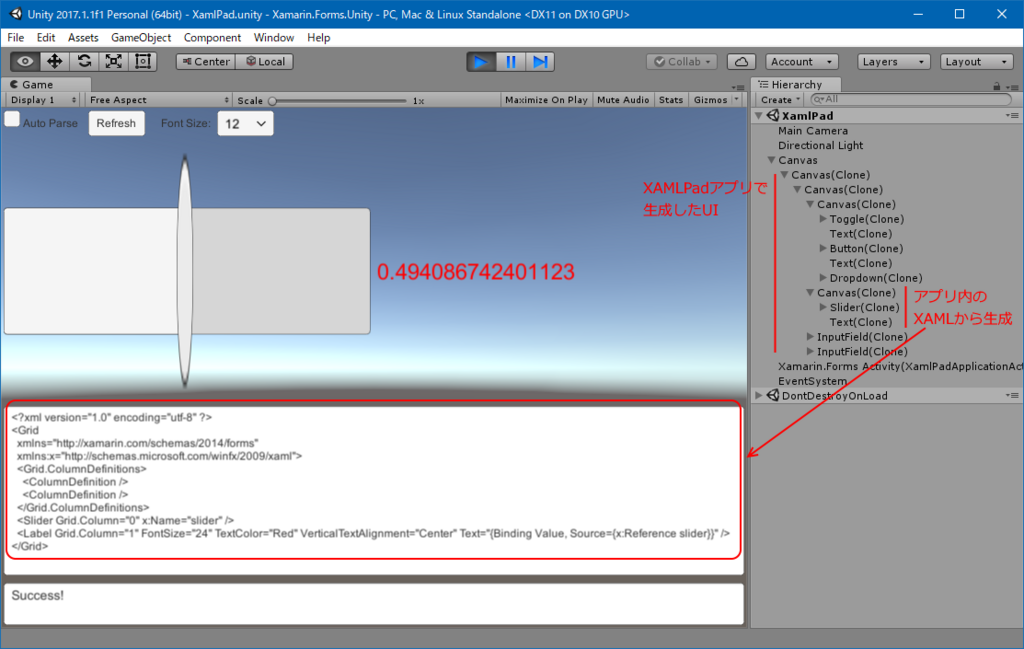
Task: Expand the Slider(Clone) object
Action: coord(823,307)
